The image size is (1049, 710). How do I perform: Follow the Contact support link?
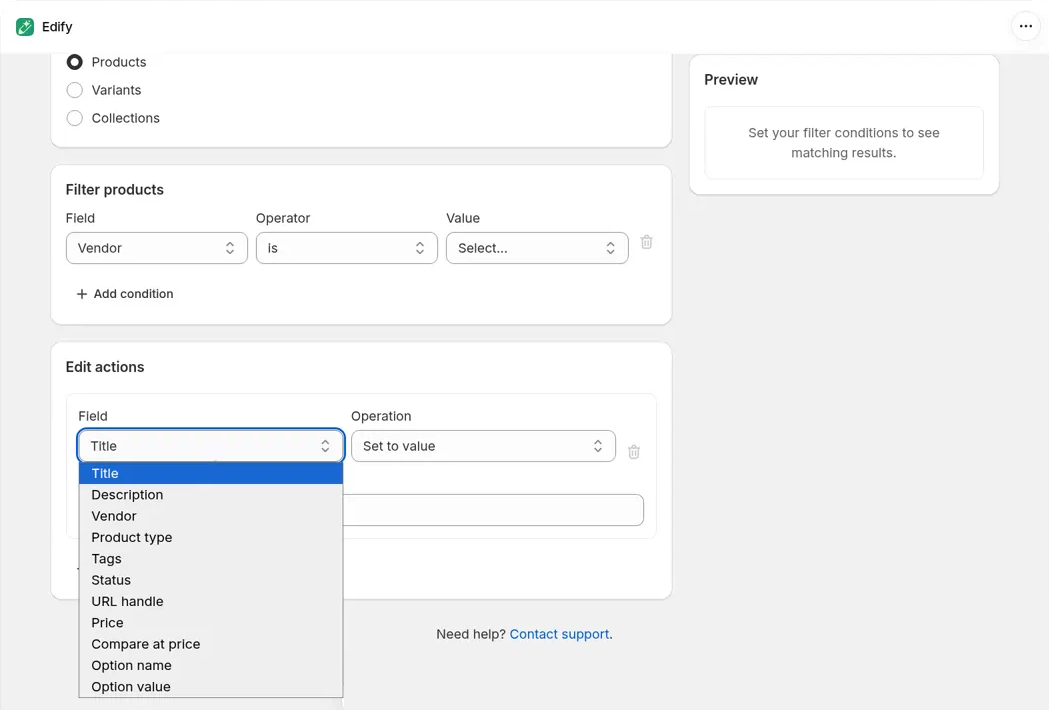pos(559,634)
